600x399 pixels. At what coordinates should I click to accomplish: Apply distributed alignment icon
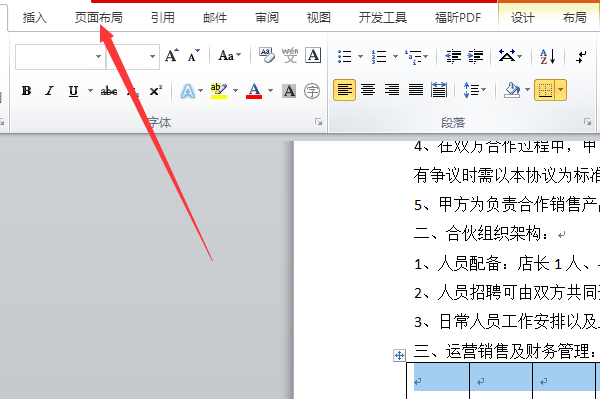(439, 90)
